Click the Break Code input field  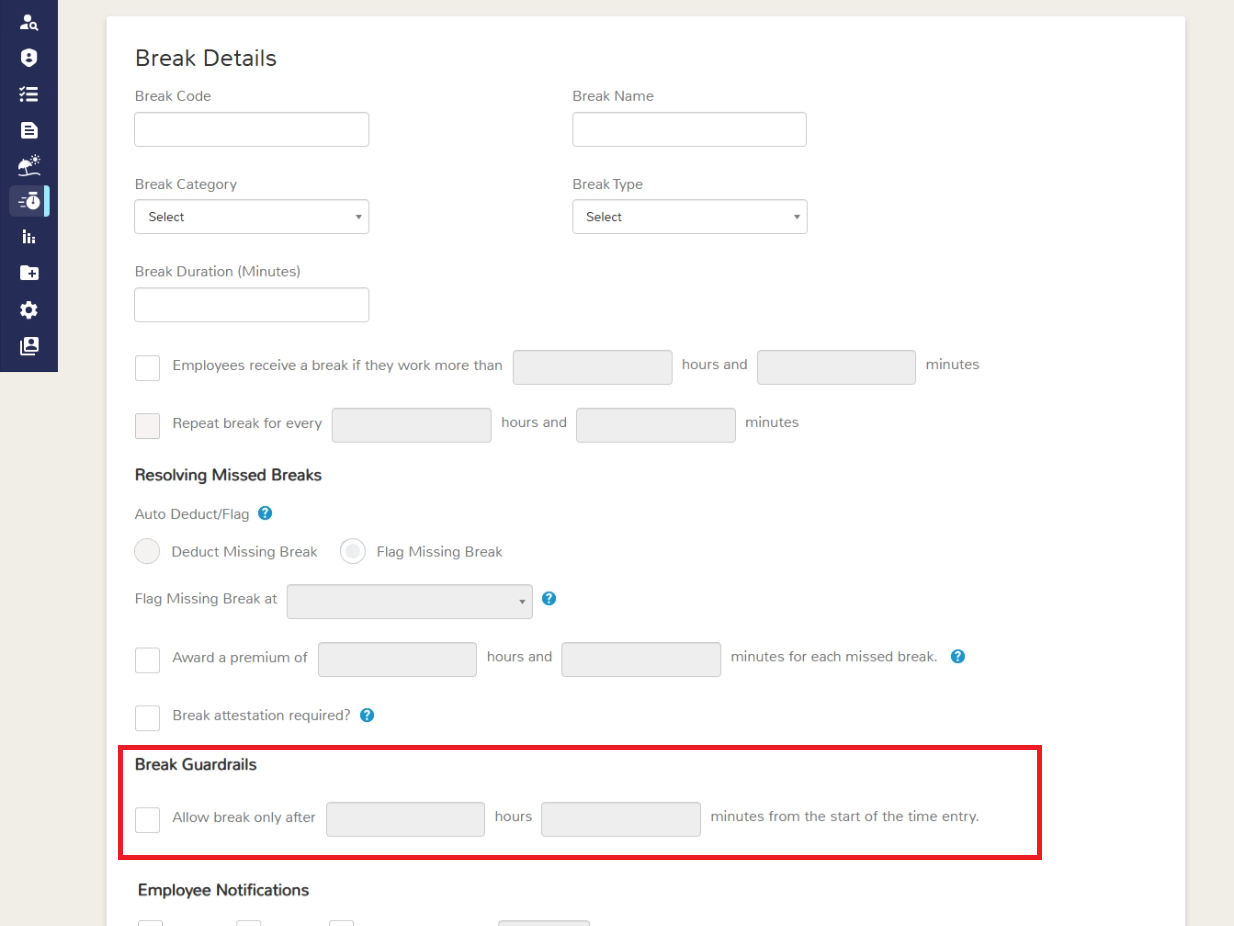coord(252,129)
